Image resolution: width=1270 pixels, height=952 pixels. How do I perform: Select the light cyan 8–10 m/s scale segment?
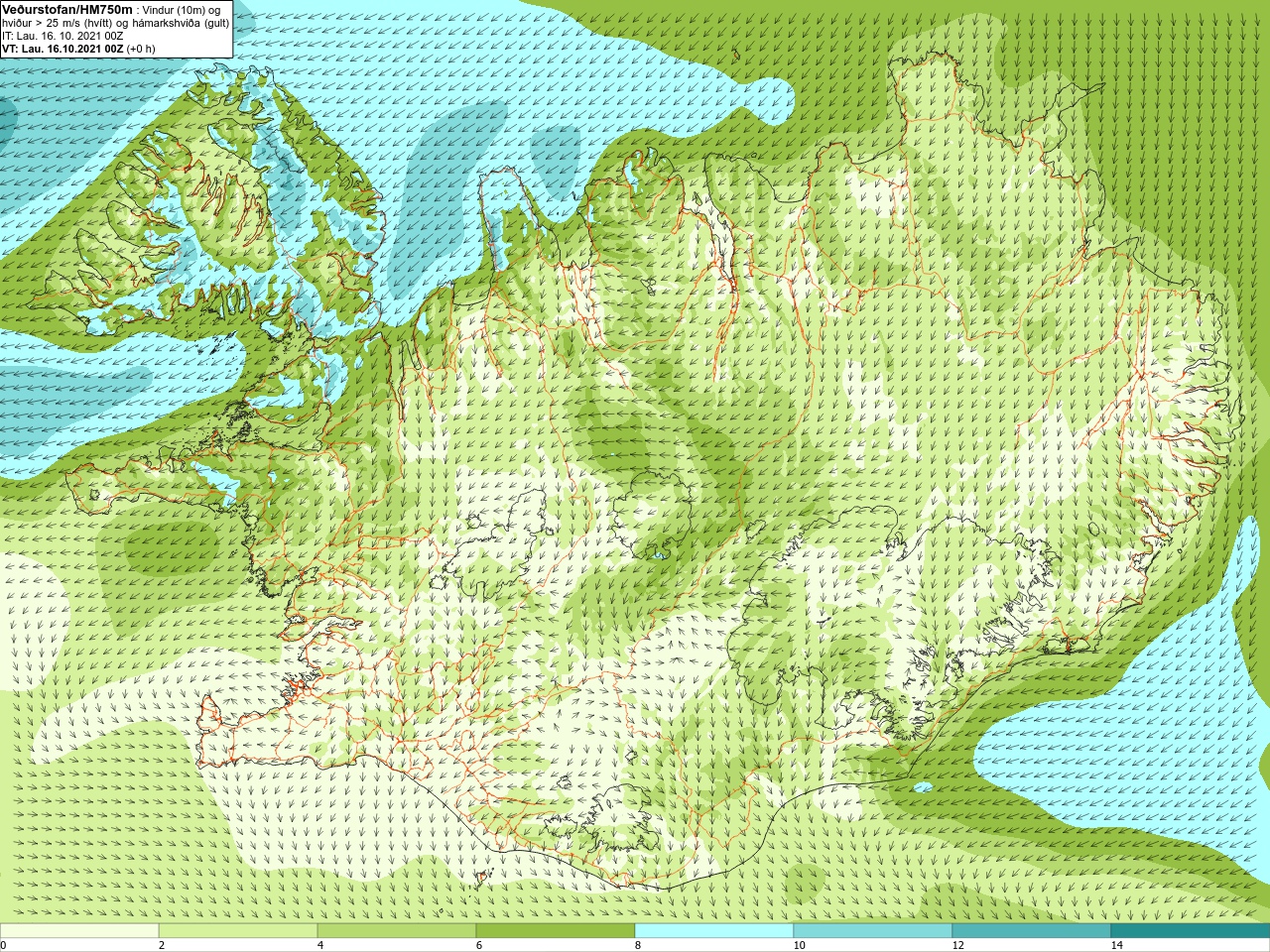714,931
